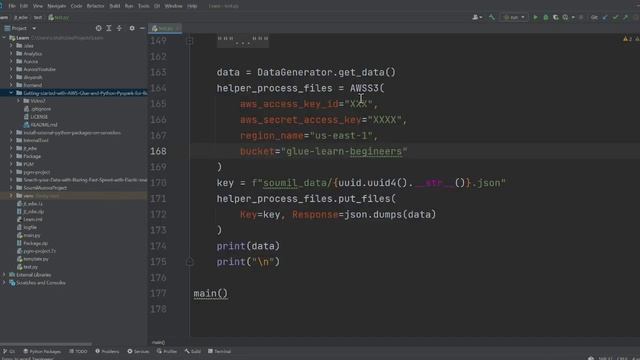Collapse the Getting-started-with-AWS-Glue folder arrow
The width and height of the screenshot is (640, 360).
11,93
